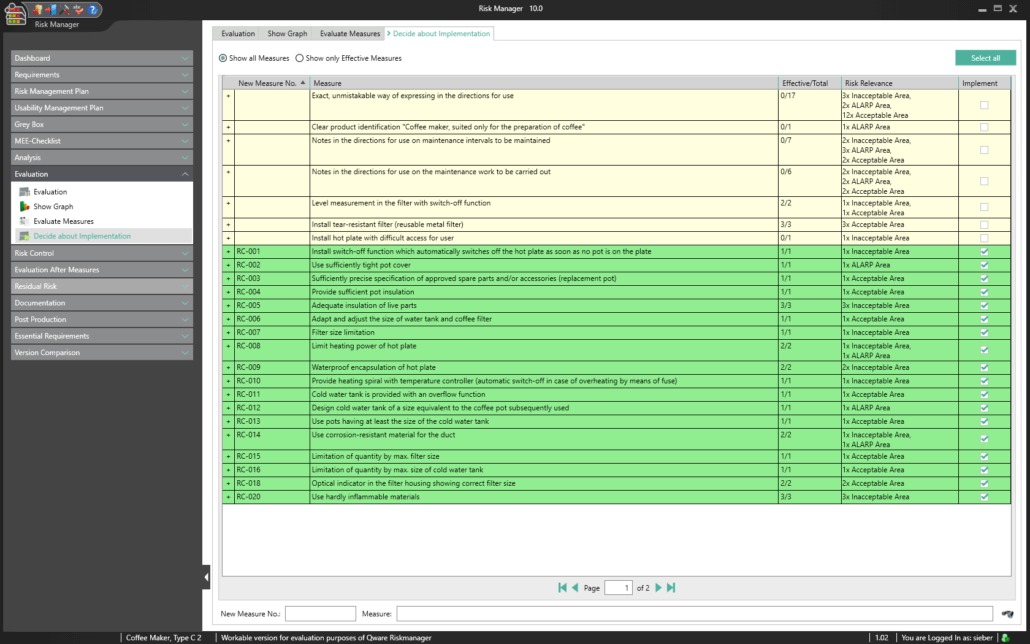Go to the first page of measures
The height and width of the screenshot is (644, 1030).
pos(562,587)
